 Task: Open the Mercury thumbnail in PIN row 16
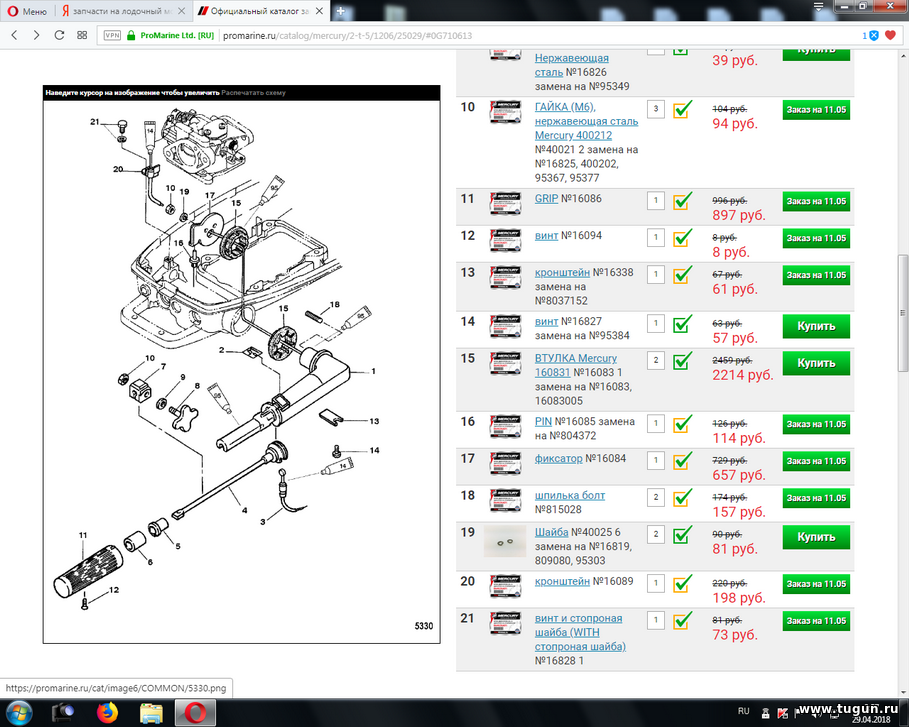tap(505, 427)
